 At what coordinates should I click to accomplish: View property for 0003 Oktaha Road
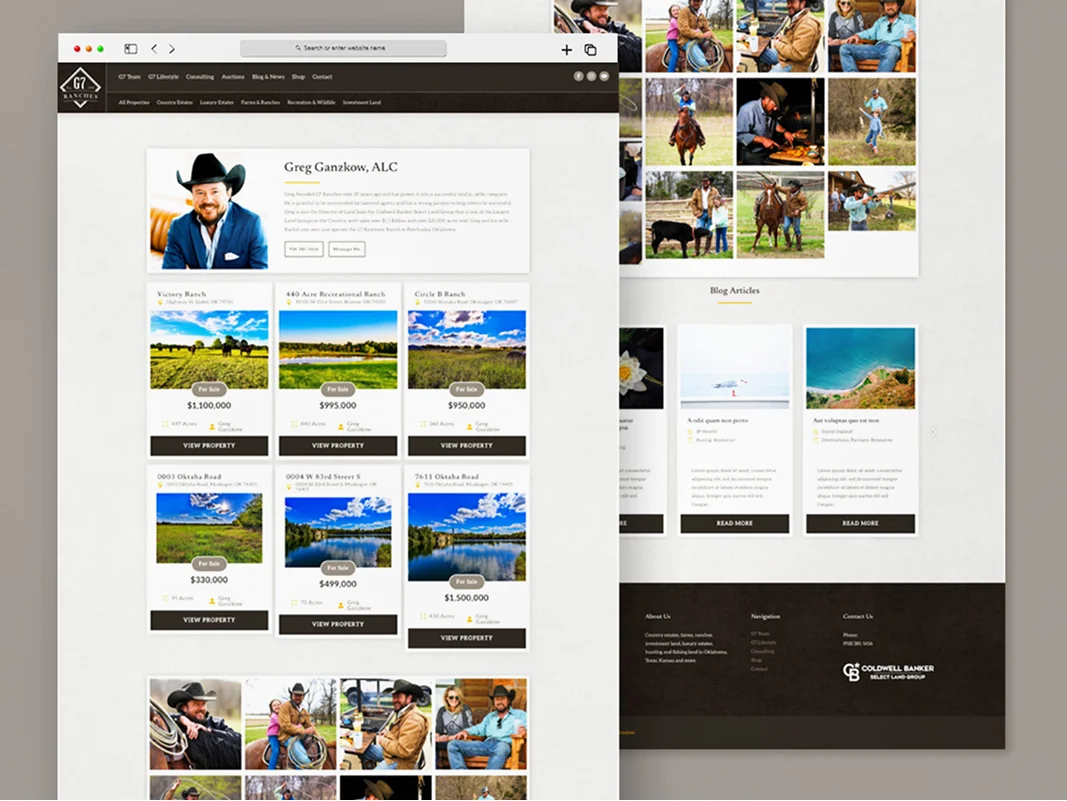(x=209, y=620)
